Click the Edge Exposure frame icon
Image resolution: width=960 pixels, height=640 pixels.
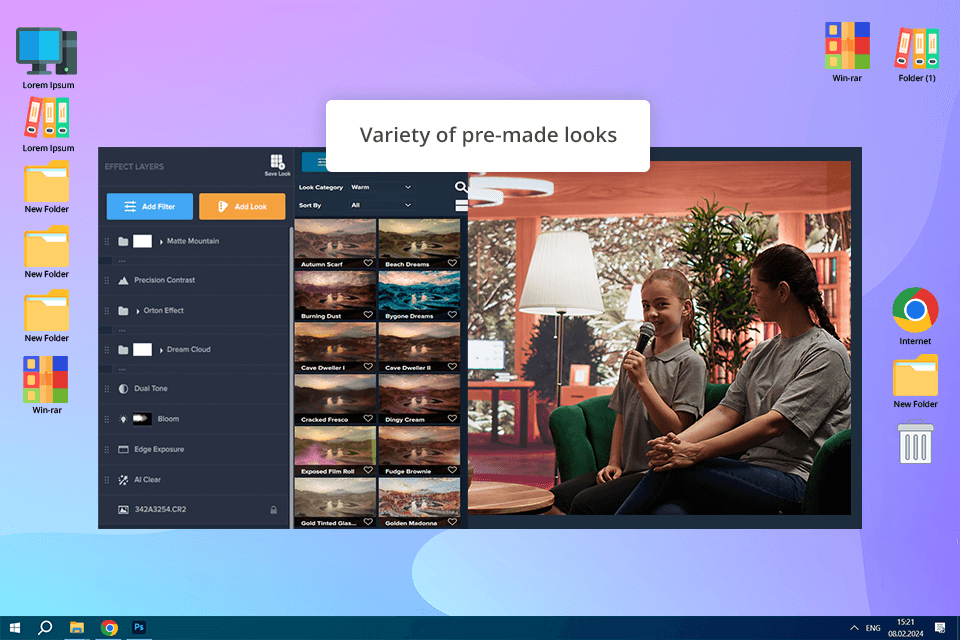(x=123, y=450)
